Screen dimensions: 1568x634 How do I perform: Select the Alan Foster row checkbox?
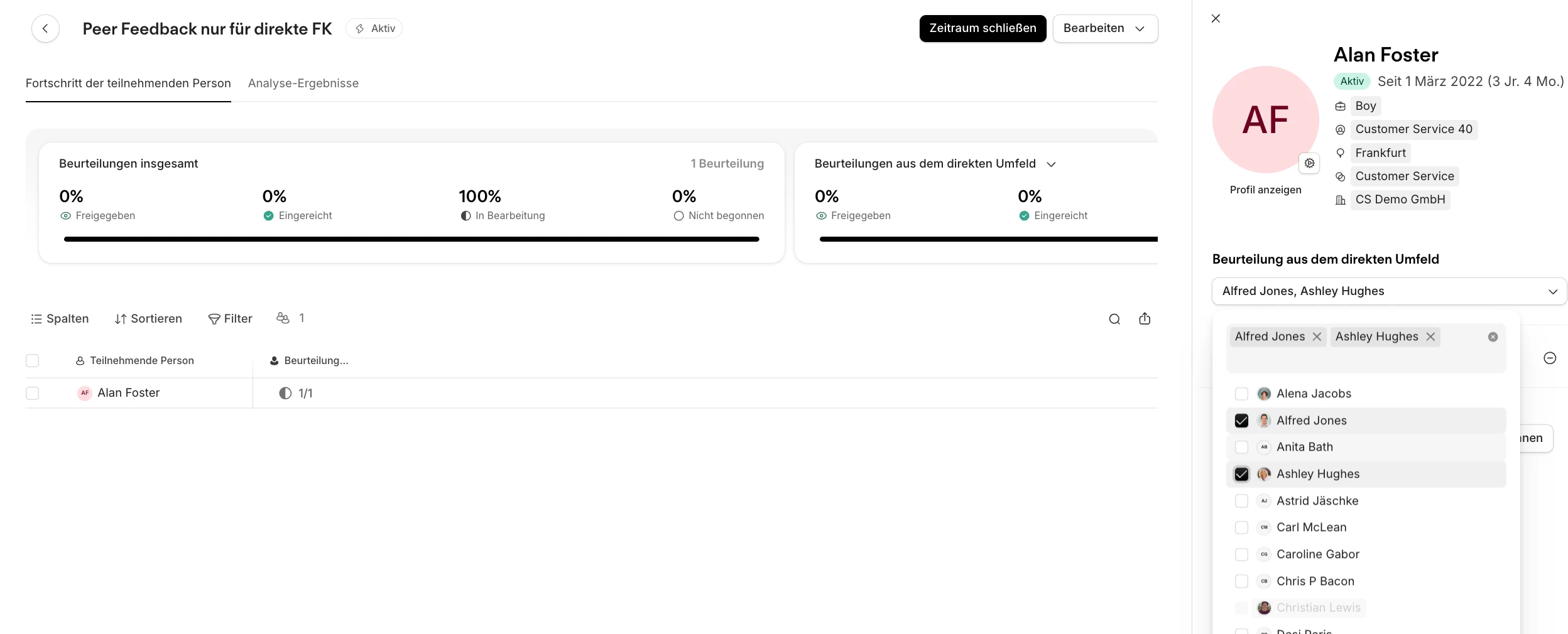(x=33, y=393)
